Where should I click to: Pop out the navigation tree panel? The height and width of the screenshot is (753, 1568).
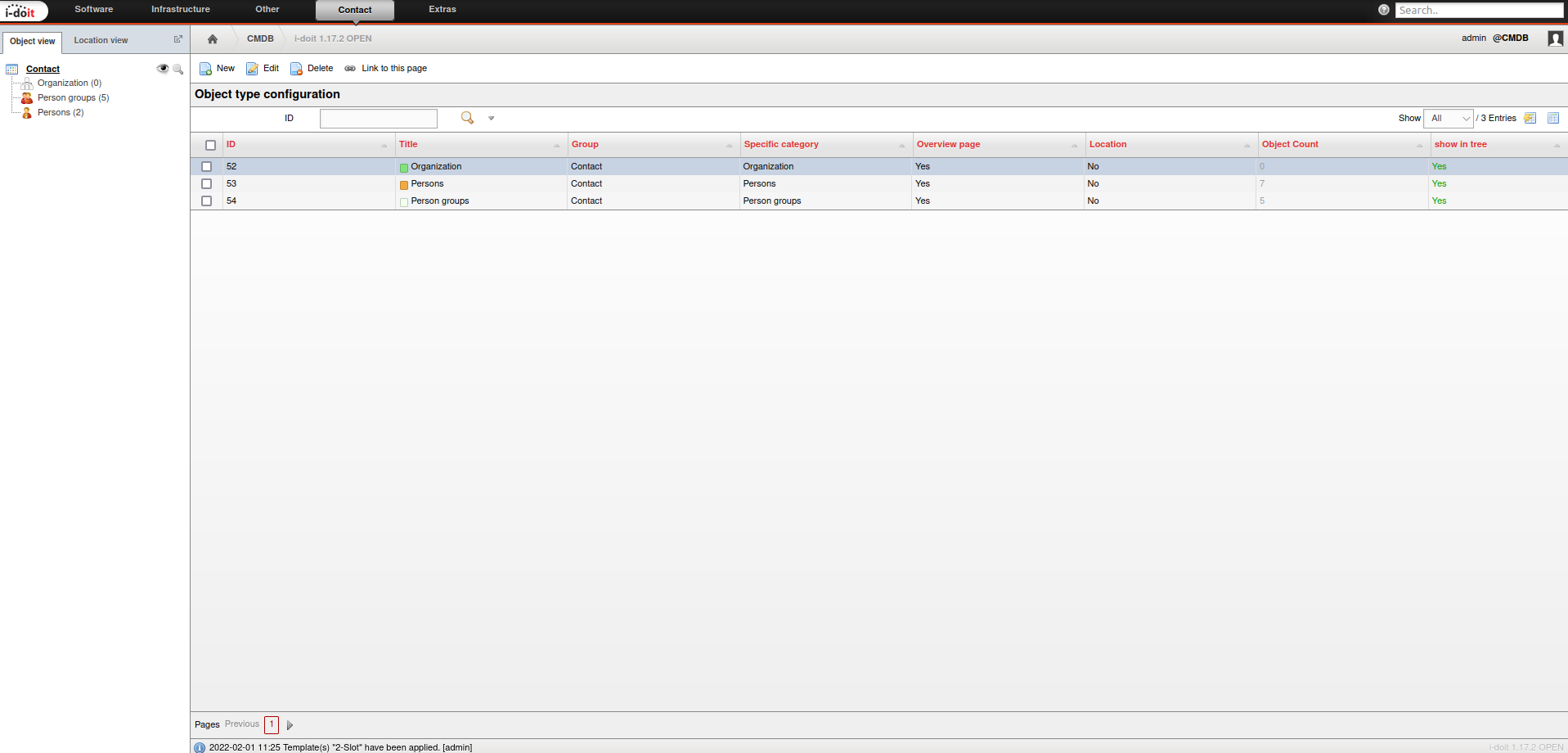(178, 39)
